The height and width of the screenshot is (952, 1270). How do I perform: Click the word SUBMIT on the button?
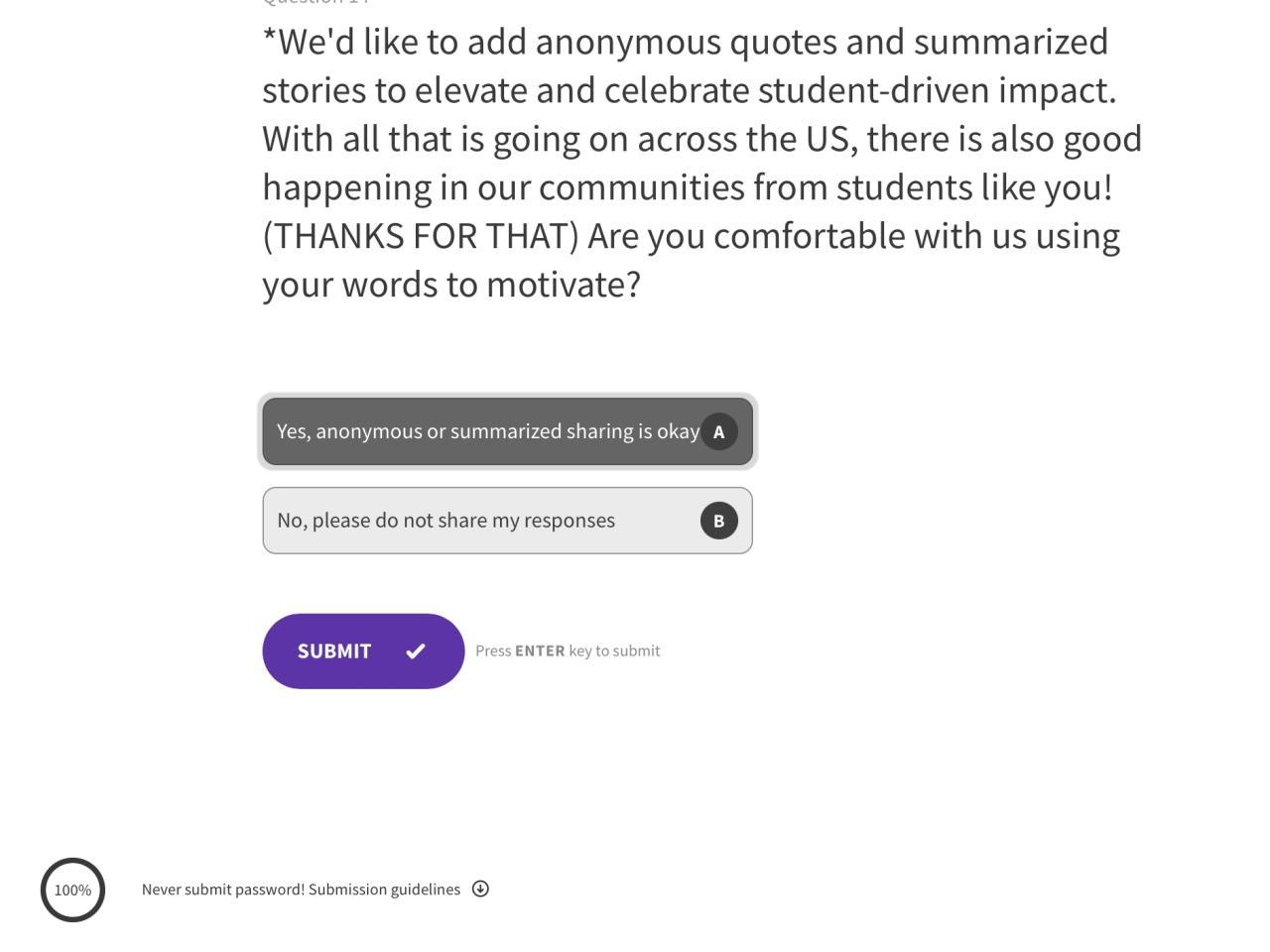tap(334, 652)
